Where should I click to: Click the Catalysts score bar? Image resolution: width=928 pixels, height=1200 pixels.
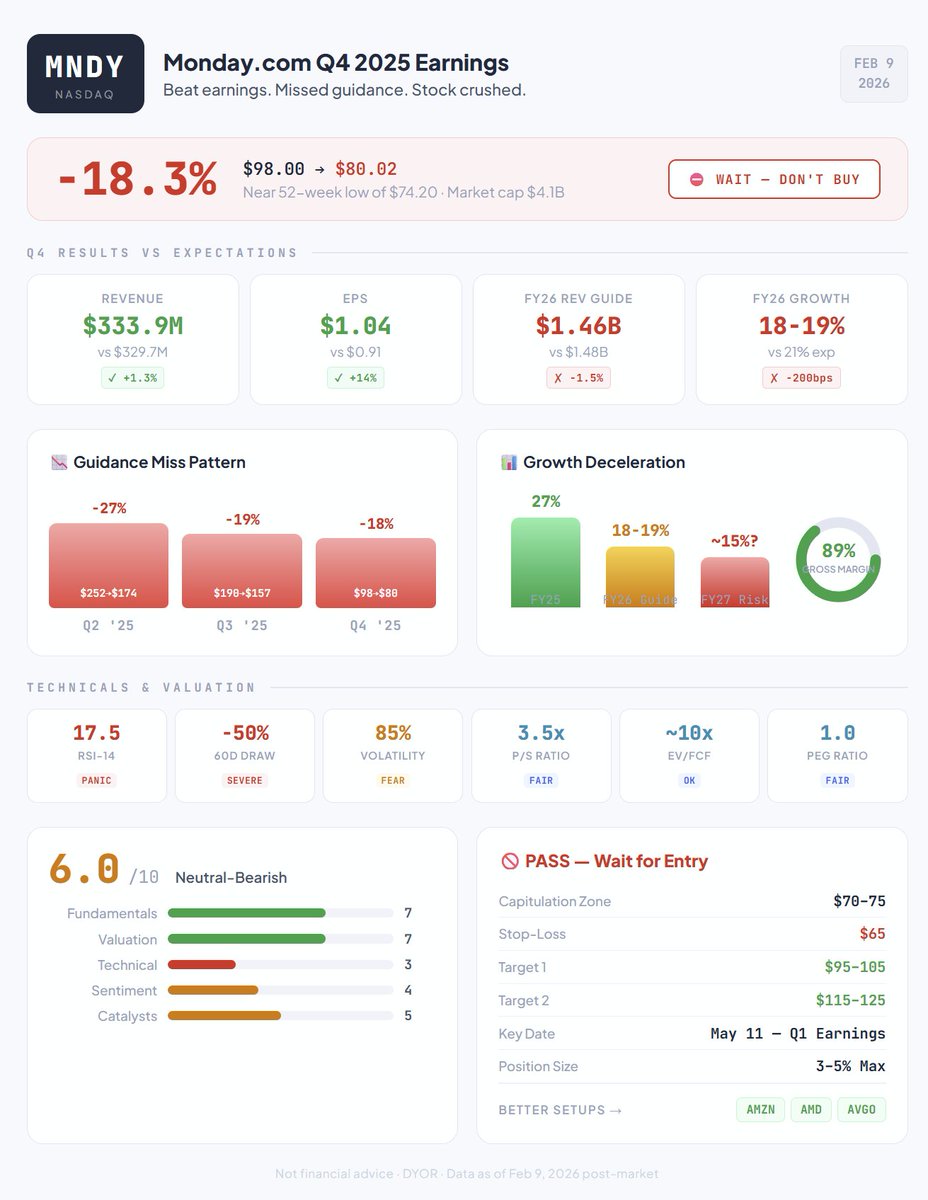(x=280, y=1016)
